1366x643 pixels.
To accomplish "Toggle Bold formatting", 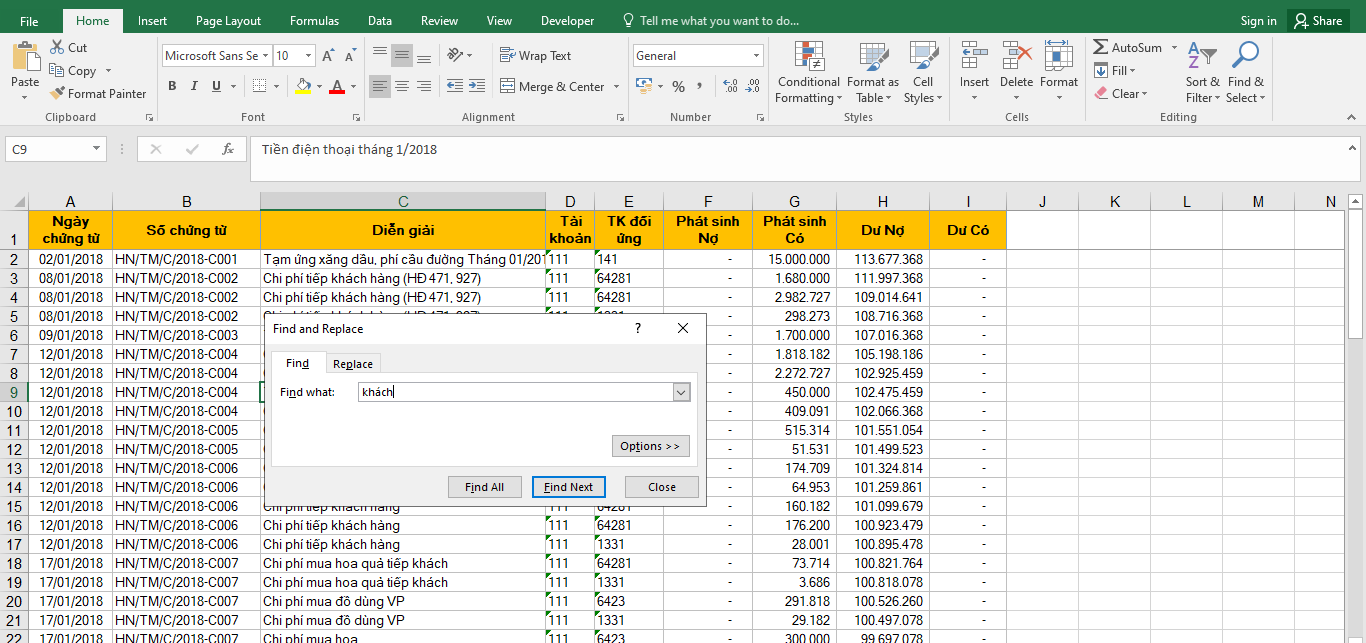I will [172, 87].
